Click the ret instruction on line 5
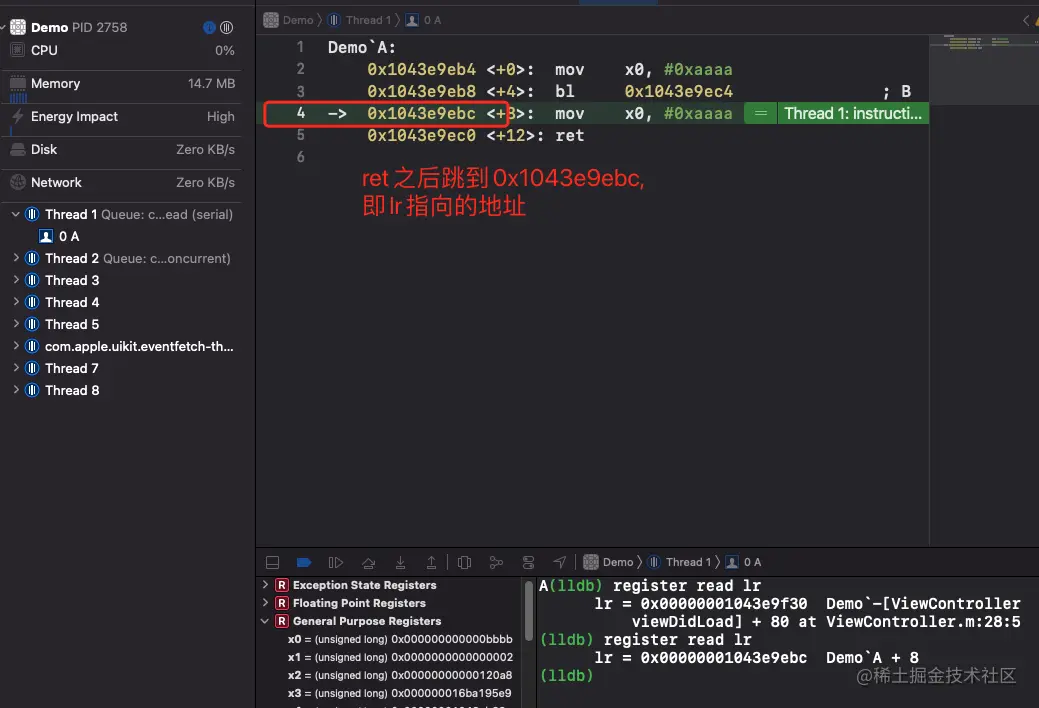 click(570, 136)
